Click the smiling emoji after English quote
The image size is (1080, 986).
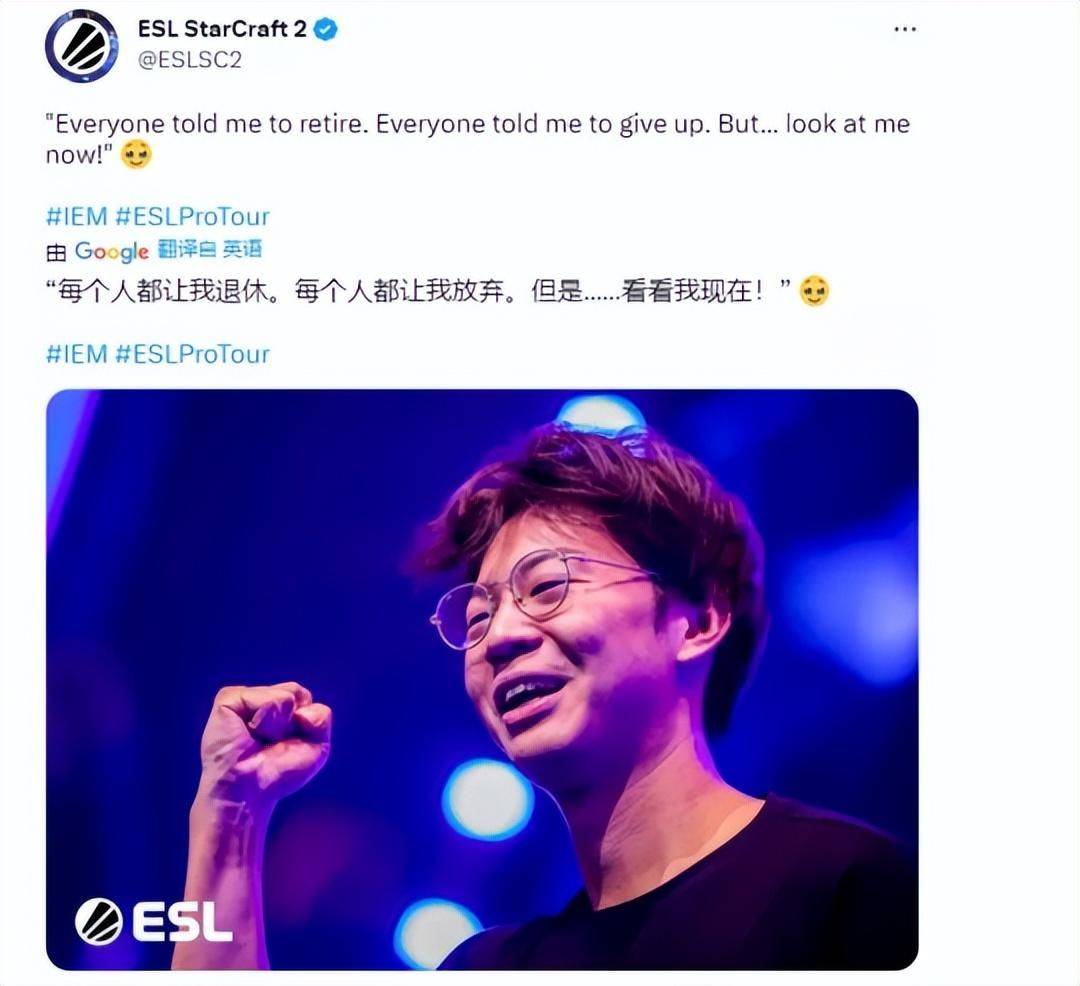pos(136,155)
